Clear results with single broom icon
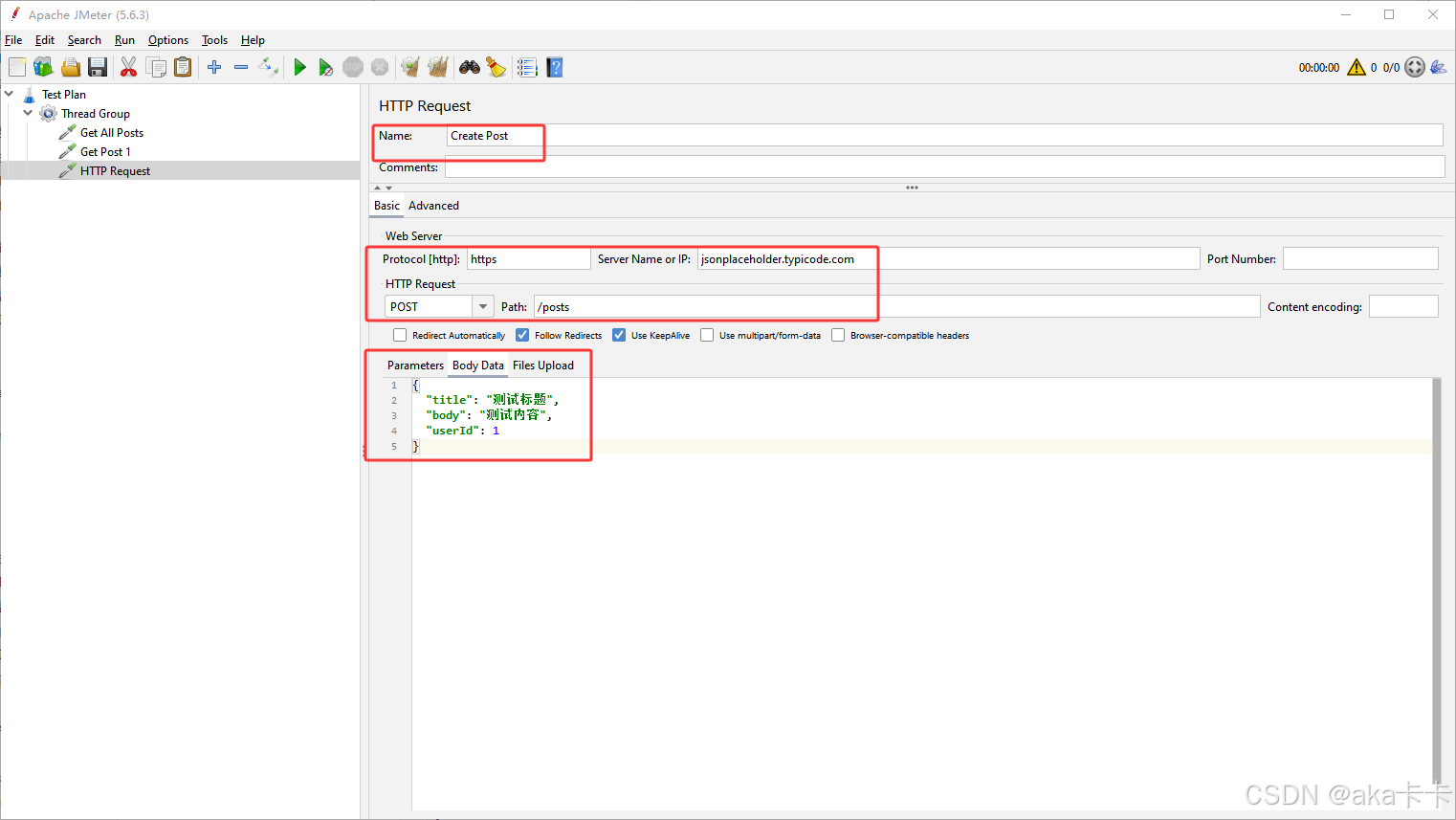Image resolution: width=1456 pixels, height=820 pixels. pyautogui.click(x=410, y=67)
